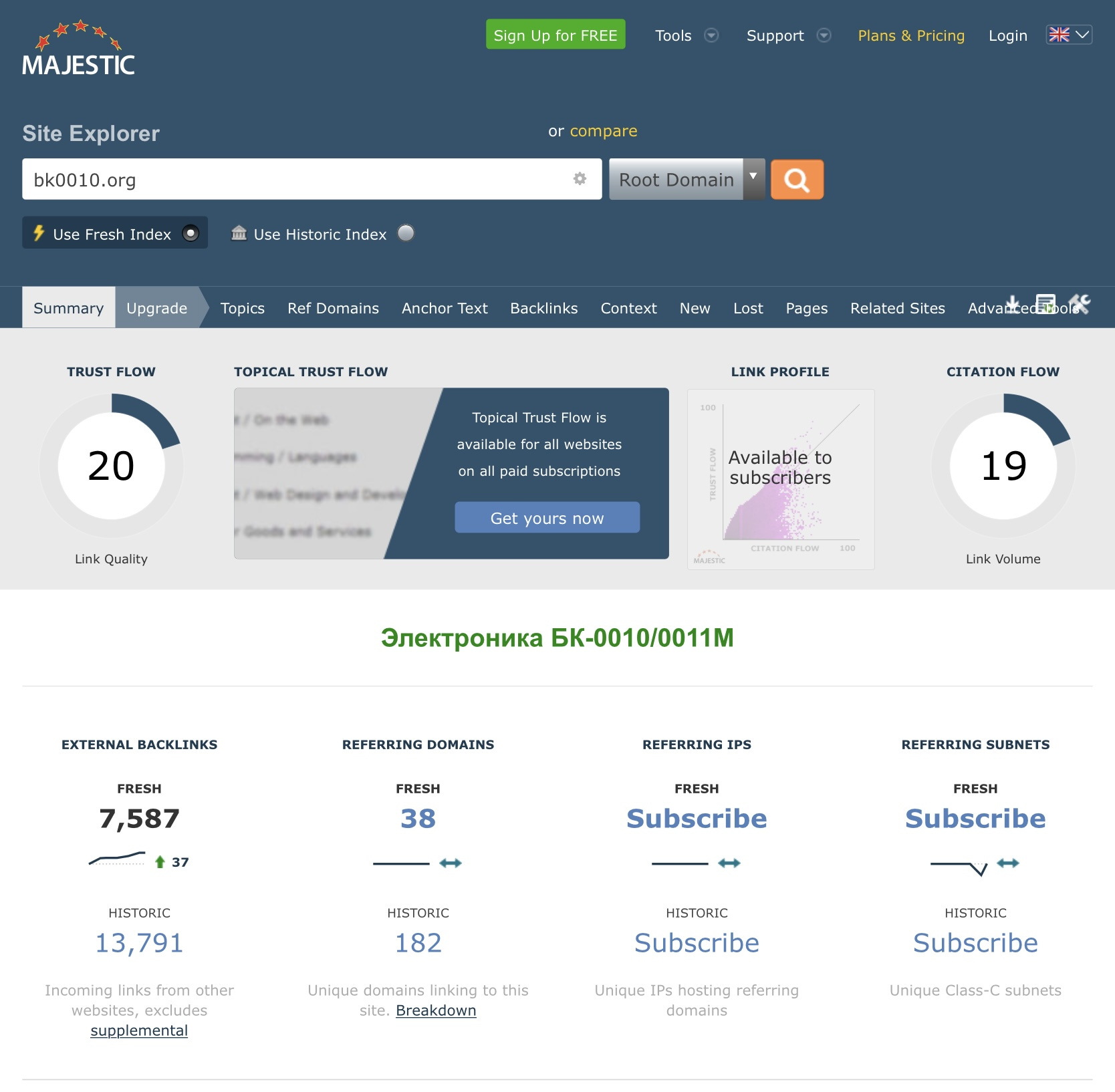Image resolution: width=1115 pixels, height=1092 pixels.
Task: Click the Citation Flow gauge showing 19
Action: (x=1003, y=465)
